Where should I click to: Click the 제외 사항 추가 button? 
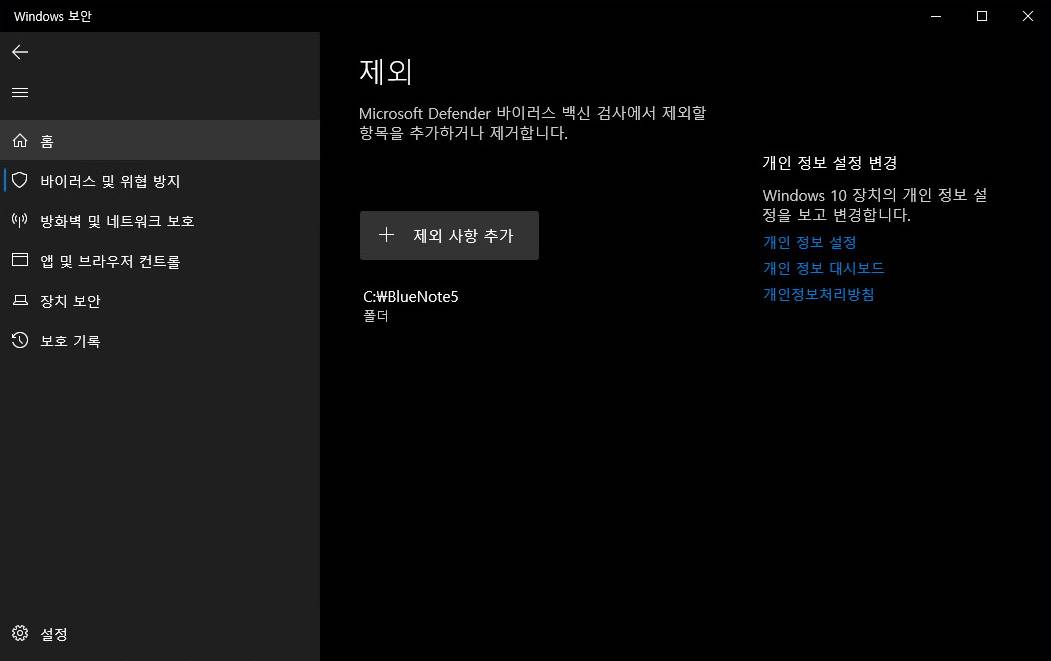click(449, 235)
